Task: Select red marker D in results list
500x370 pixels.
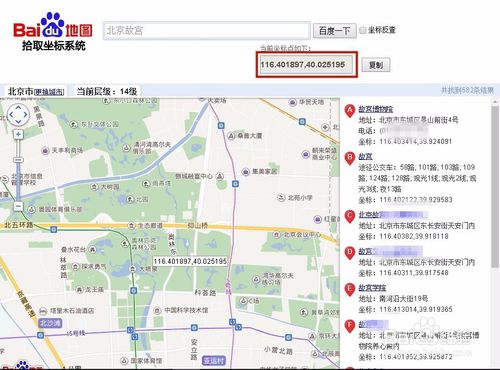Action: [x=350, y=254]
